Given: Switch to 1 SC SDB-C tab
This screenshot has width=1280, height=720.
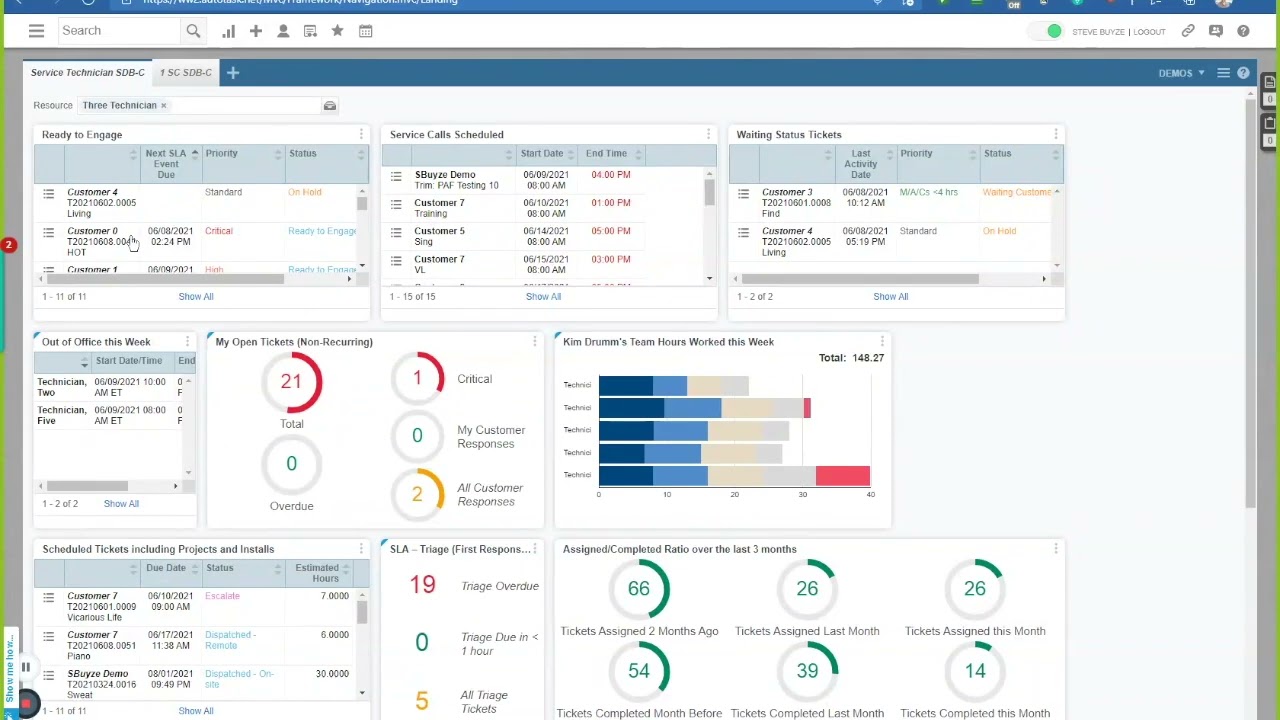Looking at the screenshot, I should click(x=186, y=73).
